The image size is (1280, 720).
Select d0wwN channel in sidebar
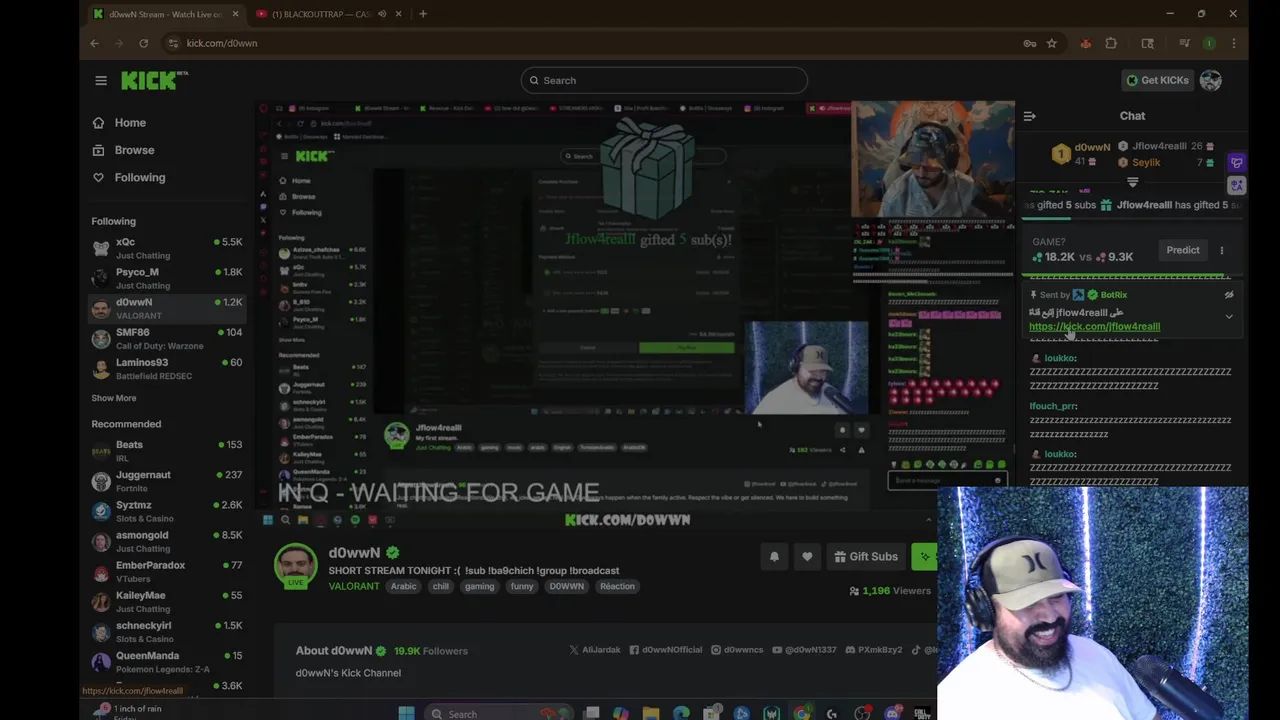[167, 308]
